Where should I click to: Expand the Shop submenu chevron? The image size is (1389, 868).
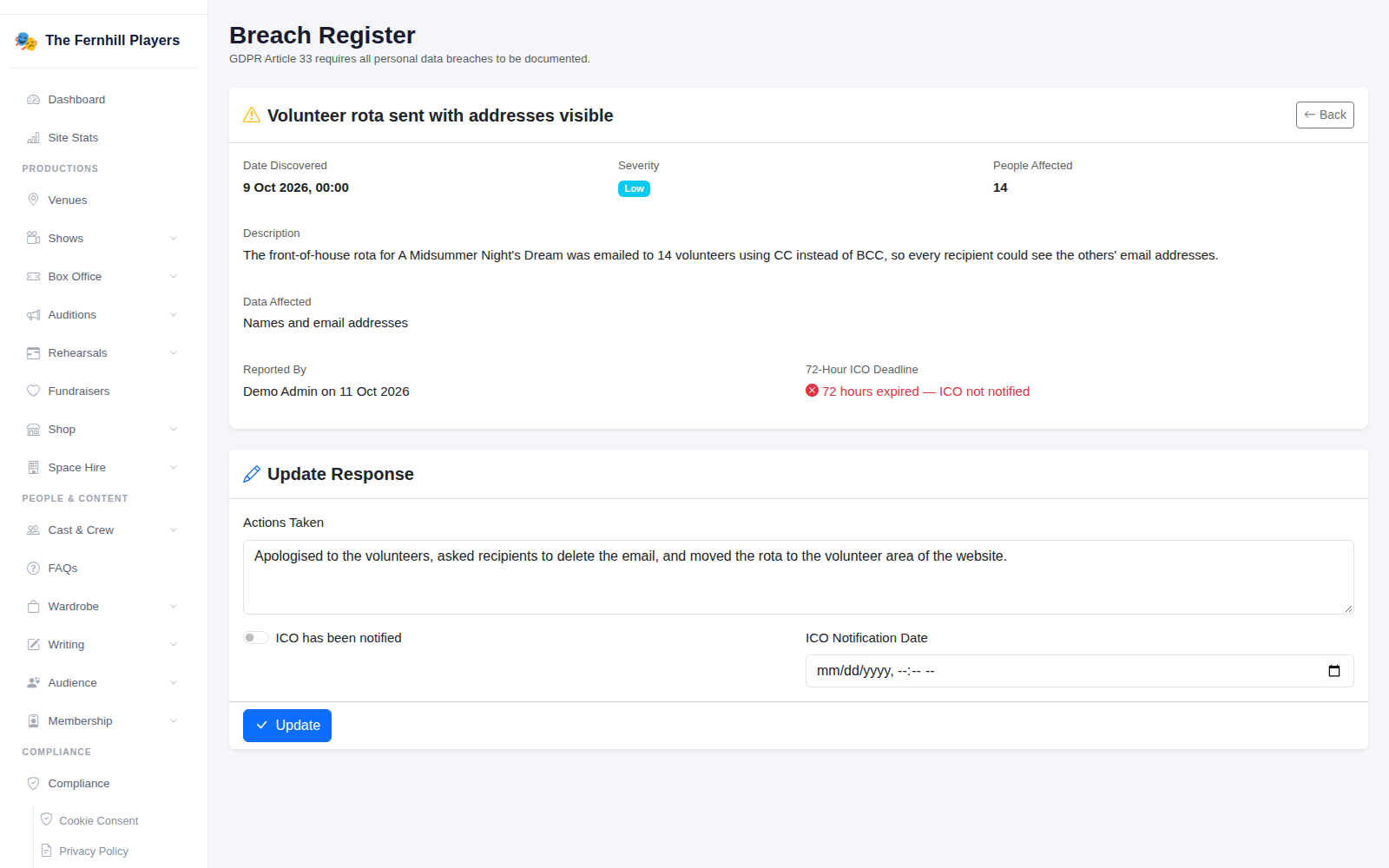[174, 429]
